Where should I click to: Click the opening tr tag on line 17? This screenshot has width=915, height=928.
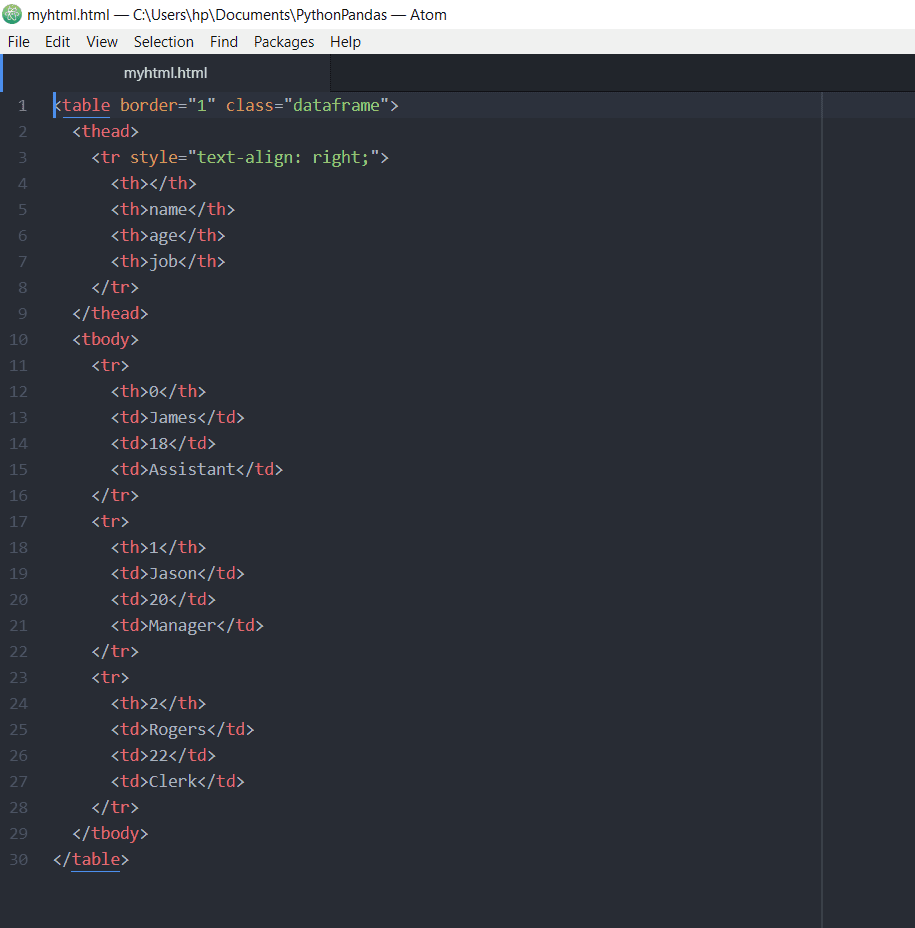pyautogui.click(x=110, y=521)
